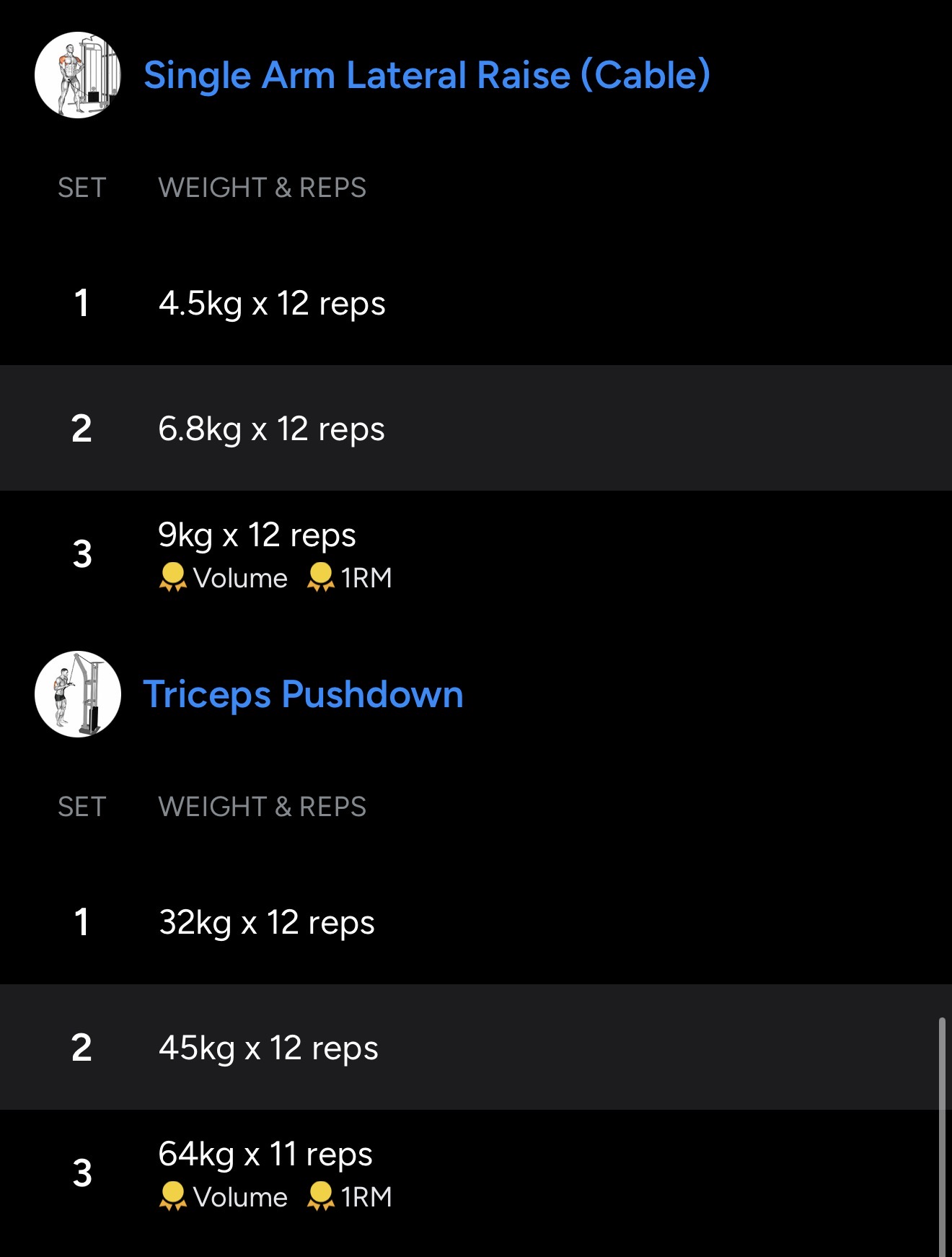Image resolution: width=952 pixels, height=1257 pixels.
Task: Select the 32kg x 12 reps set
Action: (267, 922)
